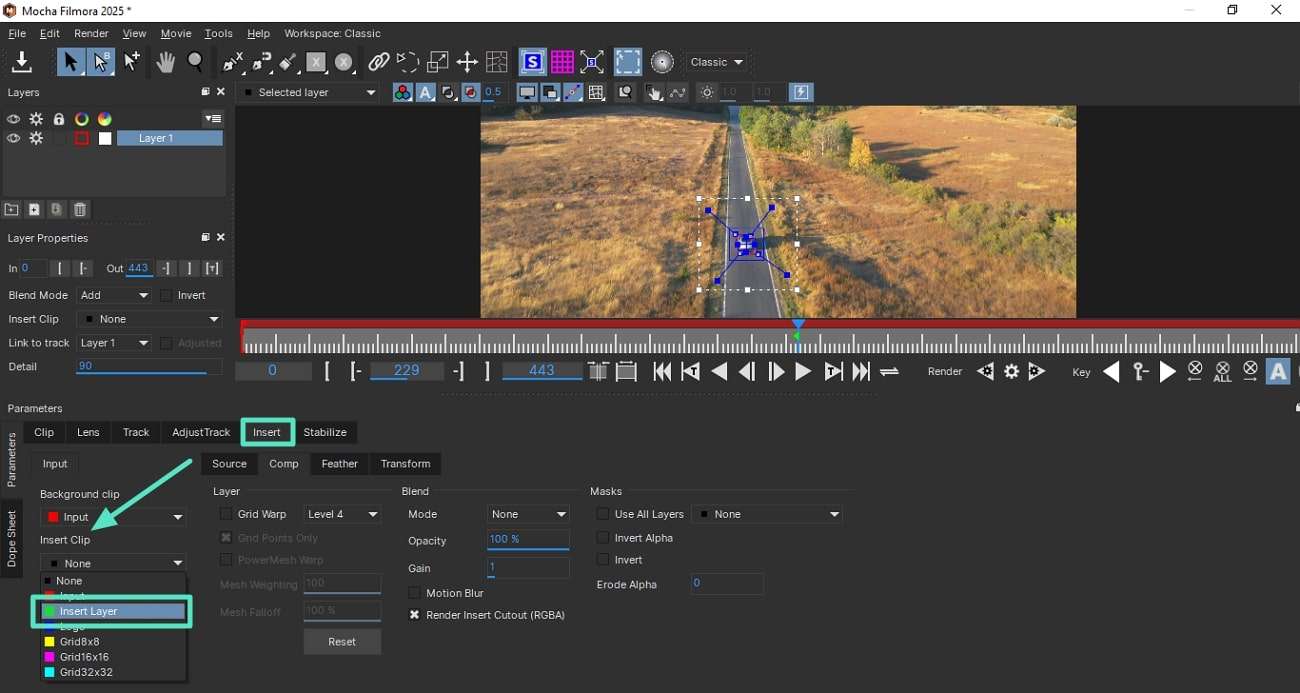Delete layer with the trash icon
Screen dimensions: 1300x693
pyautogui.click(x=80, y=209)
